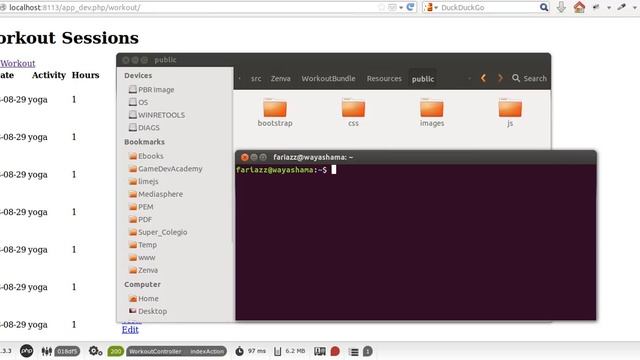The height and width of the screenshot is (360, 640).
Task: Go back with the orange left arrow
Action: (x=483, y=78)
